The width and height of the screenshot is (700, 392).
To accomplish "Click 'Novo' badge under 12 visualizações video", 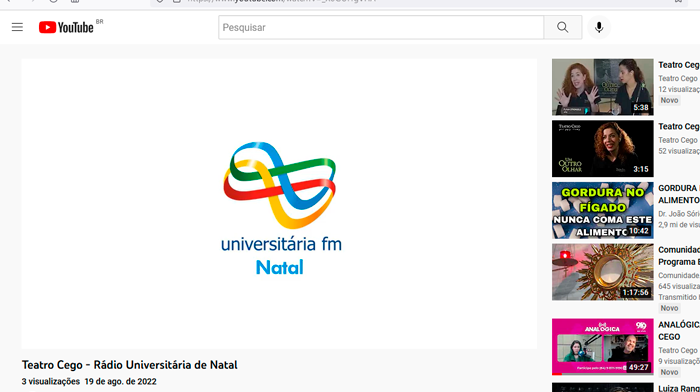I will [669, 100].
